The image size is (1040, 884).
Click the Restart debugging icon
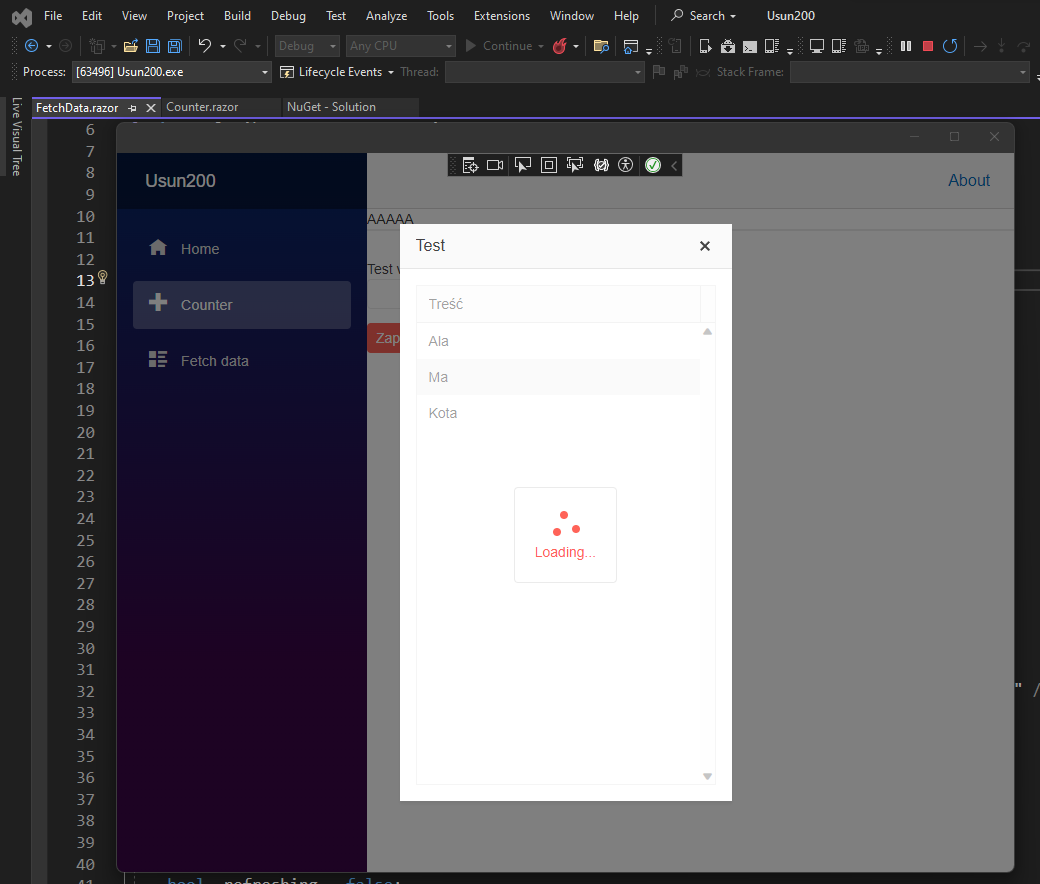click(x=950, y=46)
